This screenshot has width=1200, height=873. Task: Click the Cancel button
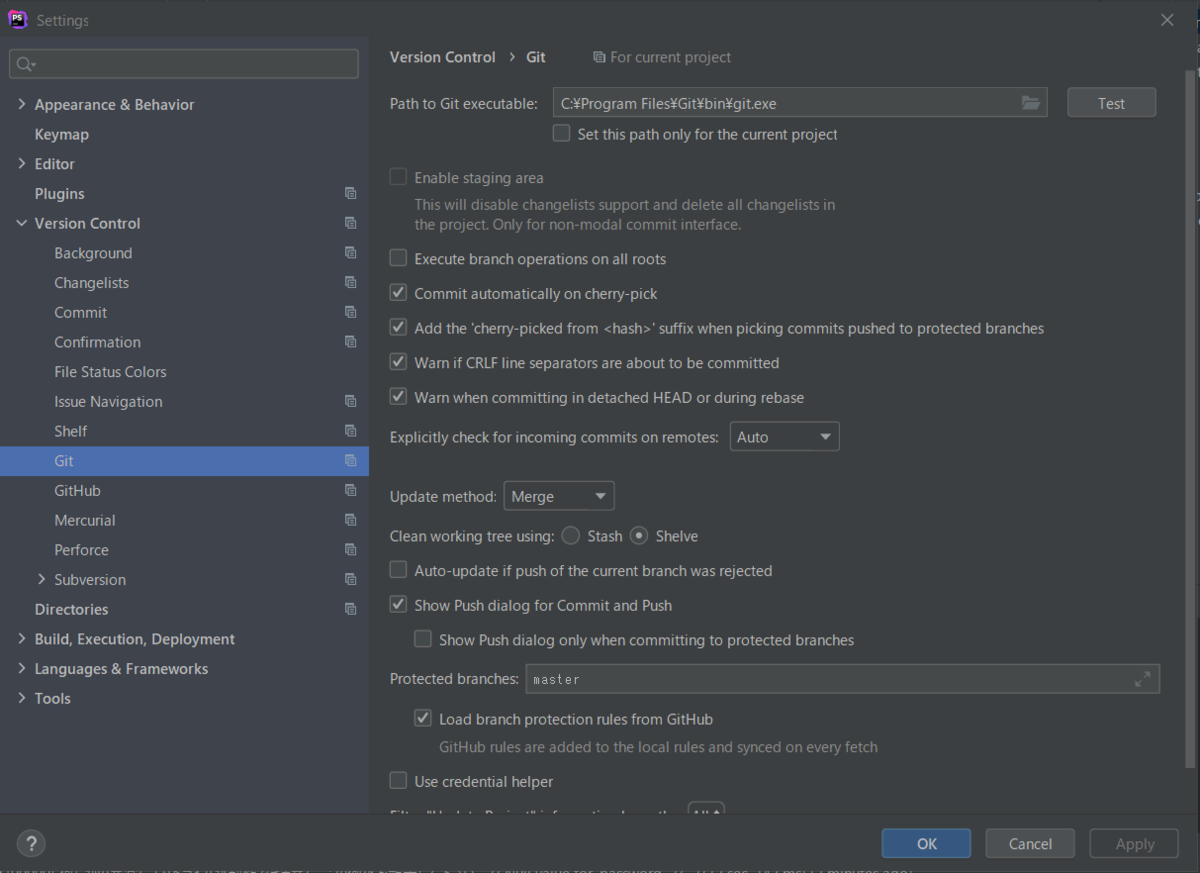1030,843
